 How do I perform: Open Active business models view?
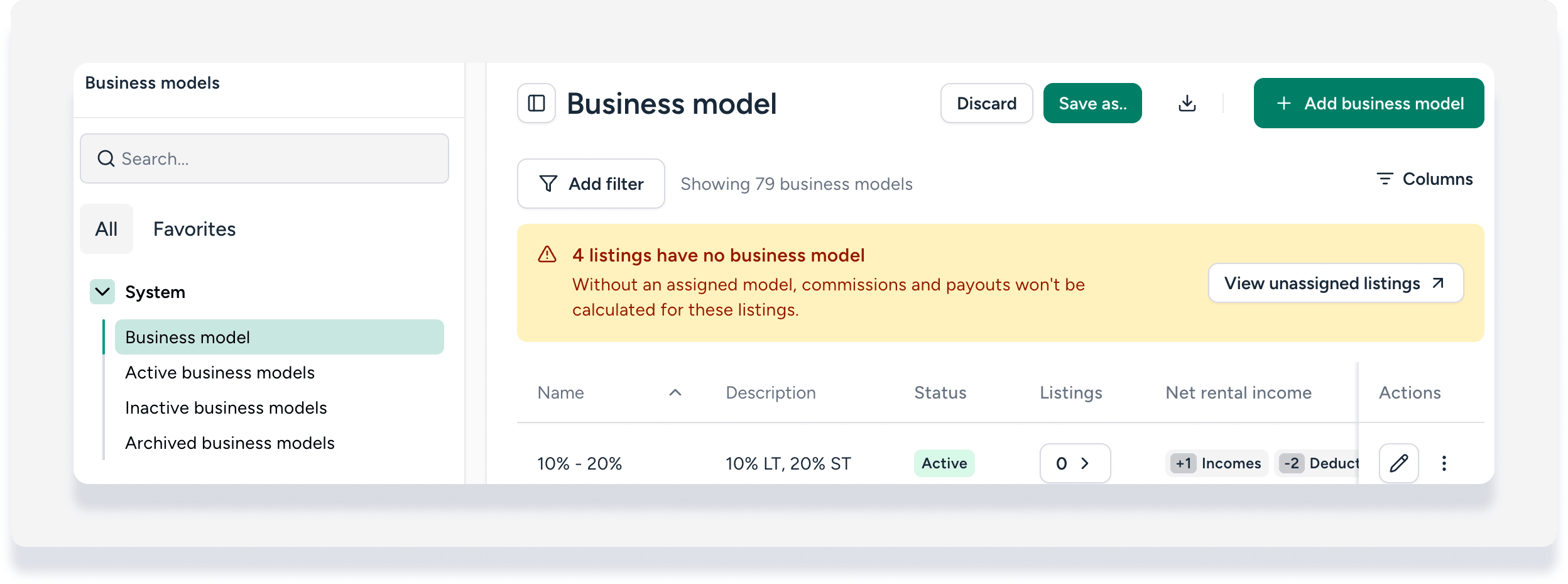(220, 372)
